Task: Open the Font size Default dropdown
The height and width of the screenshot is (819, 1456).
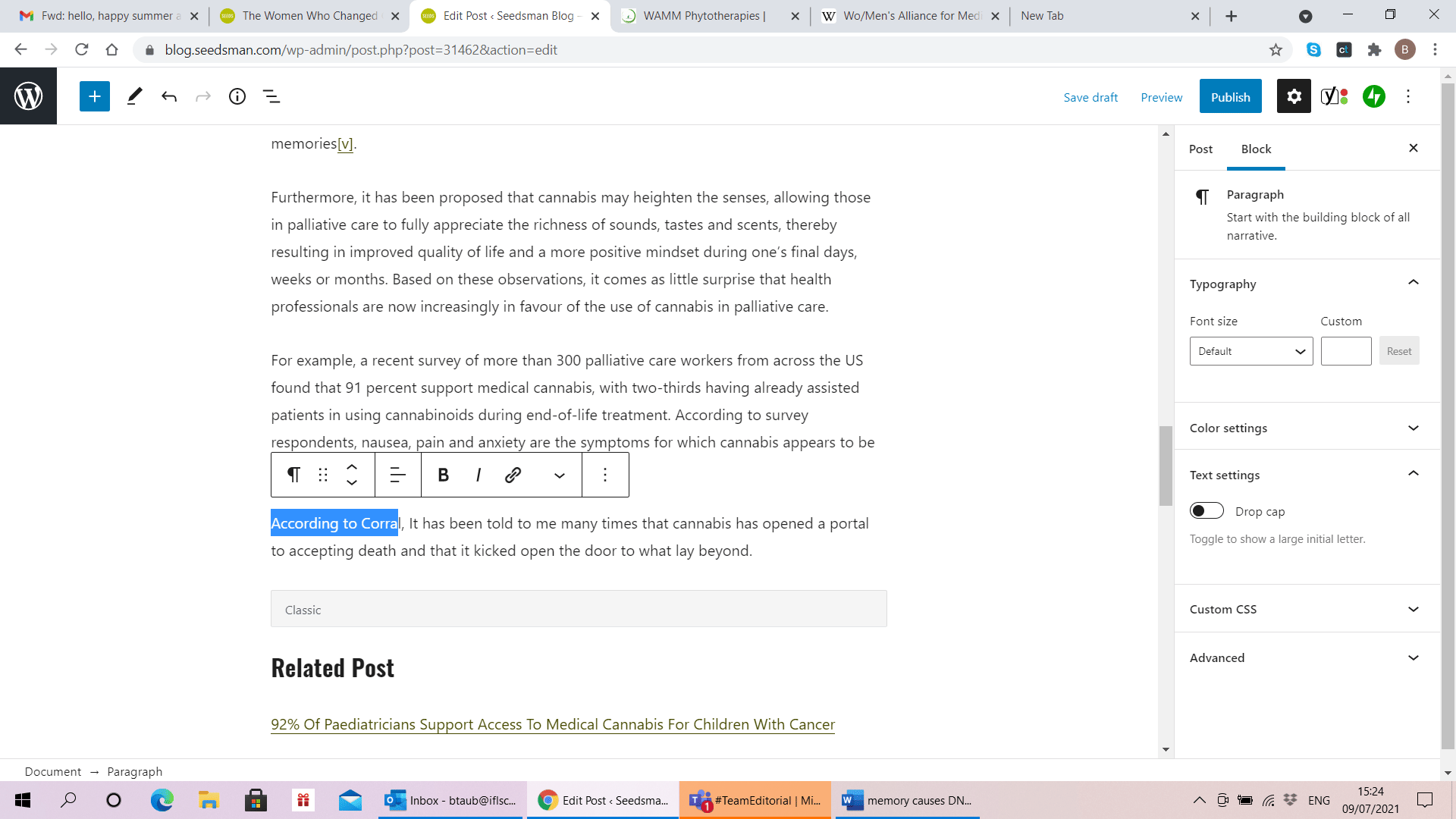Action: [1250, 351]
